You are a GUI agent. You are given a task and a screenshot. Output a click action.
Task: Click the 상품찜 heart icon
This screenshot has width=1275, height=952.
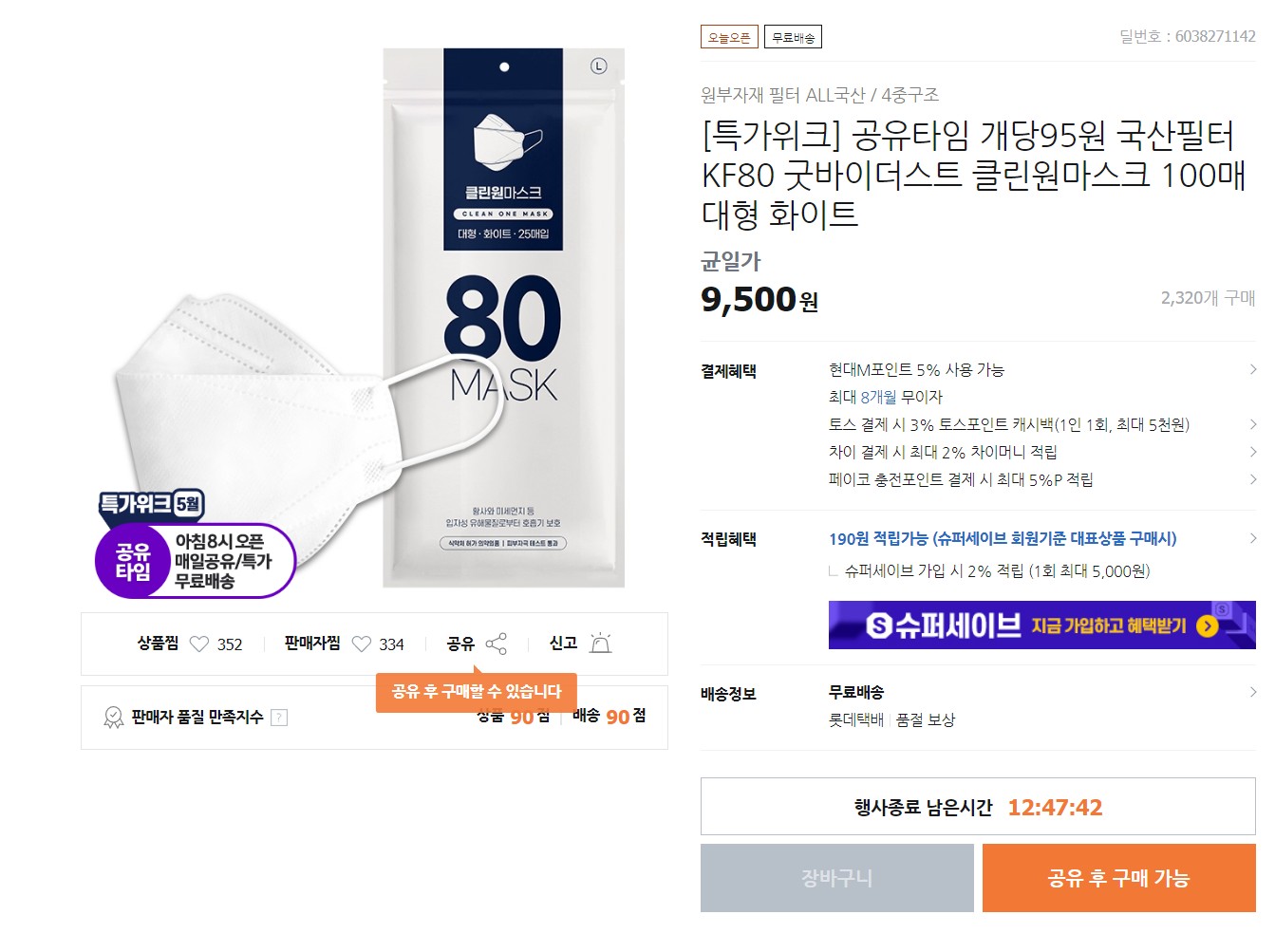[200, 644]
